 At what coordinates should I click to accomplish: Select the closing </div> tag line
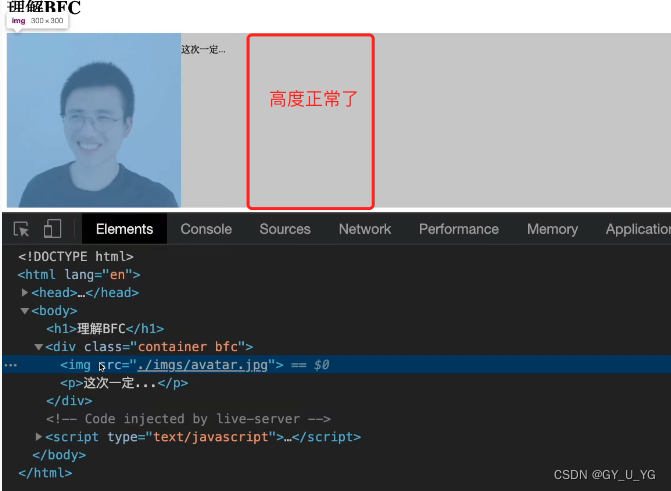click(69, 401)
